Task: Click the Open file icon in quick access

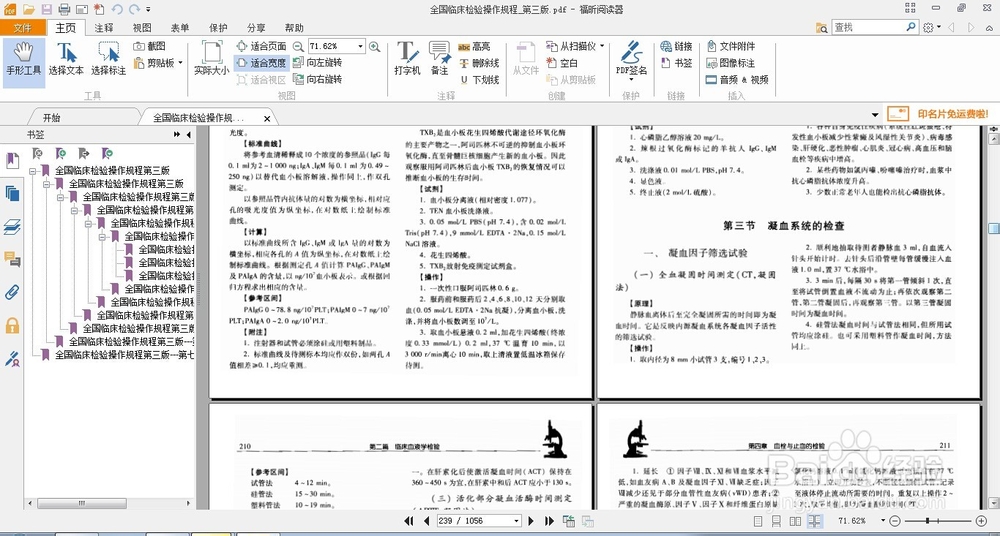Action: (x=28, y=9)
